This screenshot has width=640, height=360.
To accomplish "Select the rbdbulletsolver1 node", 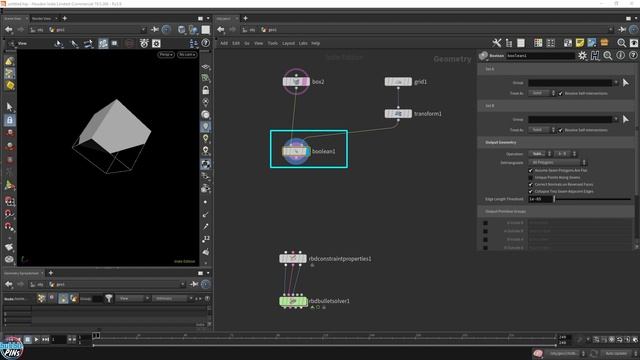I will click(x=293, y=301).
